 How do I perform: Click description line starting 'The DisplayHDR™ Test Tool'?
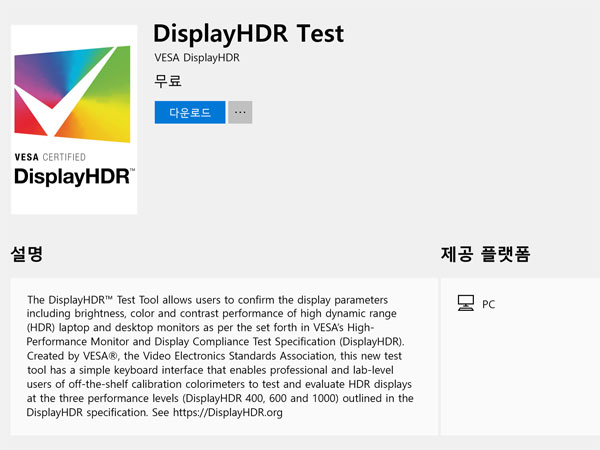[207, 300]
